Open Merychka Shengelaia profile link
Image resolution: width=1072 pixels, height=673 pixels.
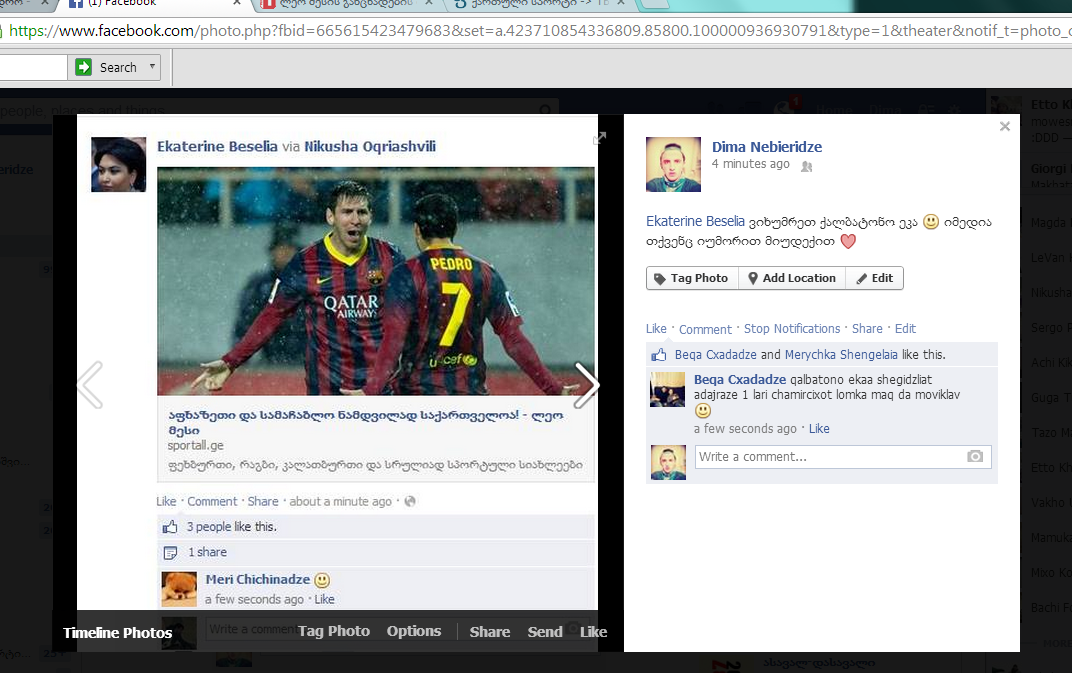point(841,355)
